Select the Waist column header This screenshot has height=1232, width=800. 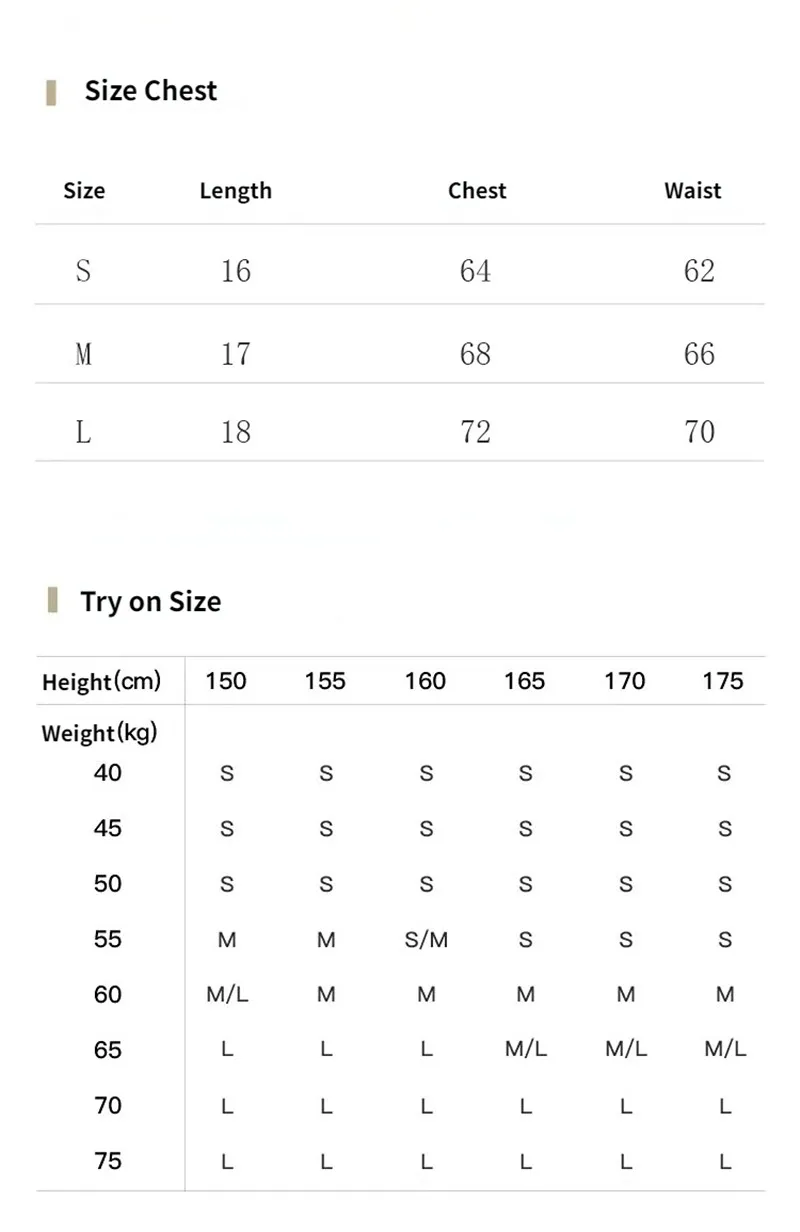(x=692, y=191)
